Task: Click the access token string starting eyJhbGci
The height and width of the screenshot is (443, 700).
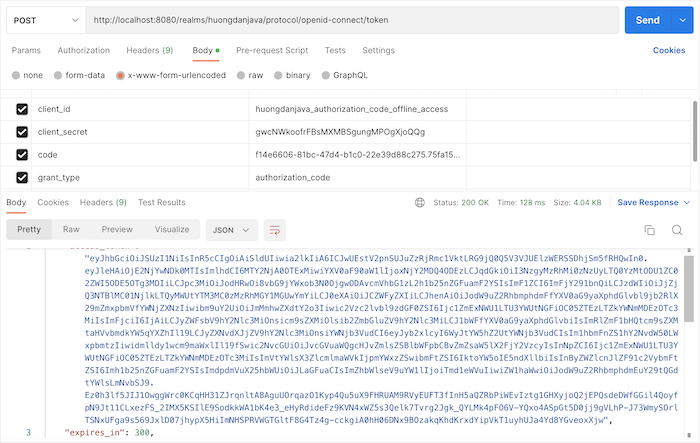Action: [x=382, y=339]
